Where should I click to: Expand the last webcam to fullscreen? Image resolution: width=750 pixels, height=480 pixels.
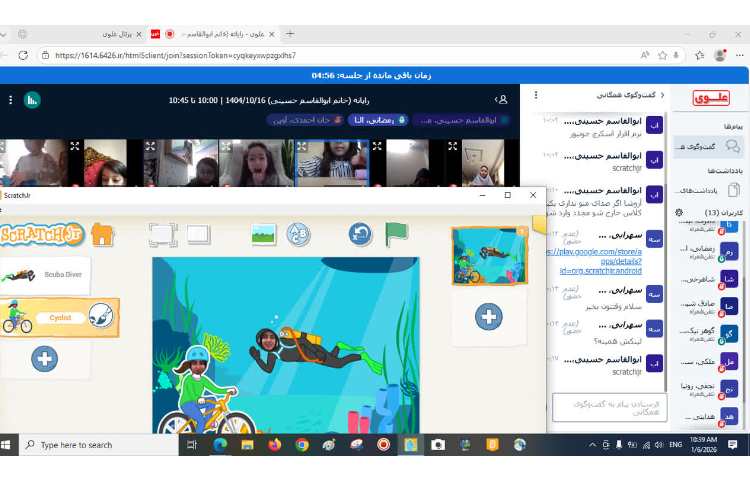(452, 146)
